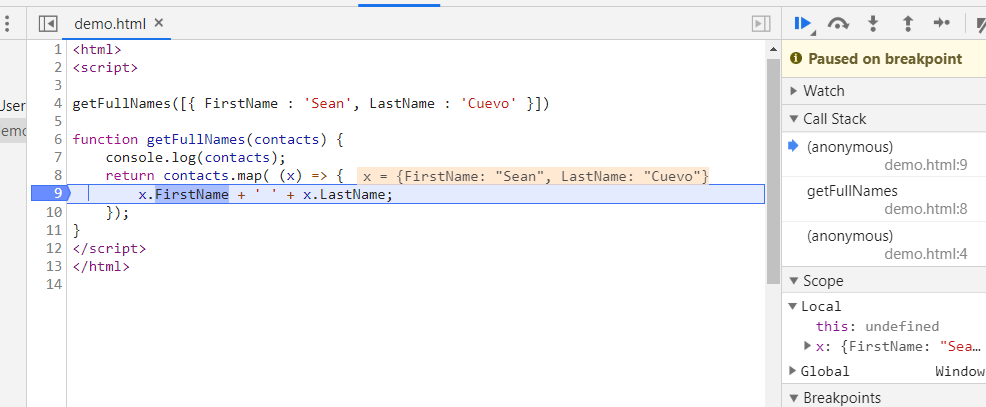Click the 'Sean' string on line 4
The image size is (986, 407).
pyautogui.click(x=326, y=103)
